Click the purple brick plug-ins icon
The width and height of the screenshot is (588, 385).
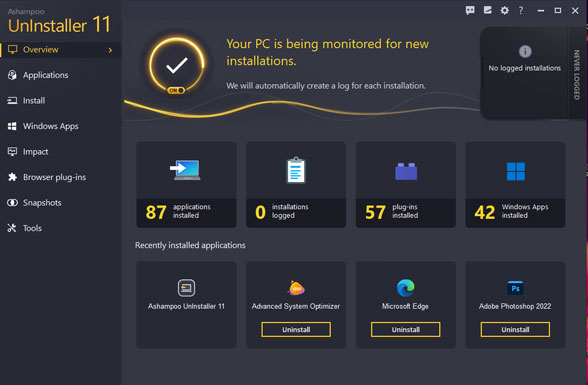[x=406, y=171]
